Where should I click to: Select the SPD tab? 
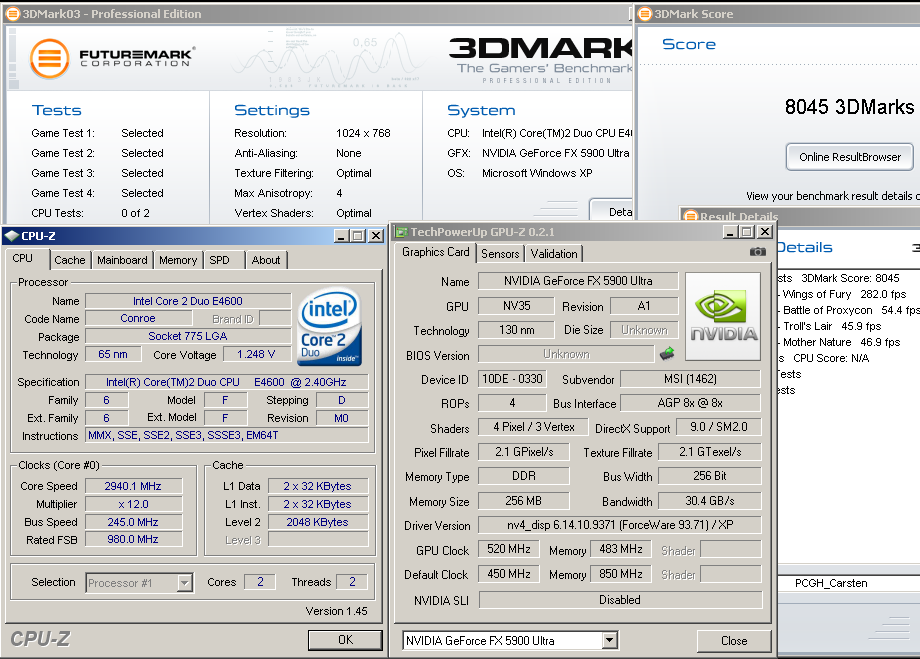[x=219, y=260]
